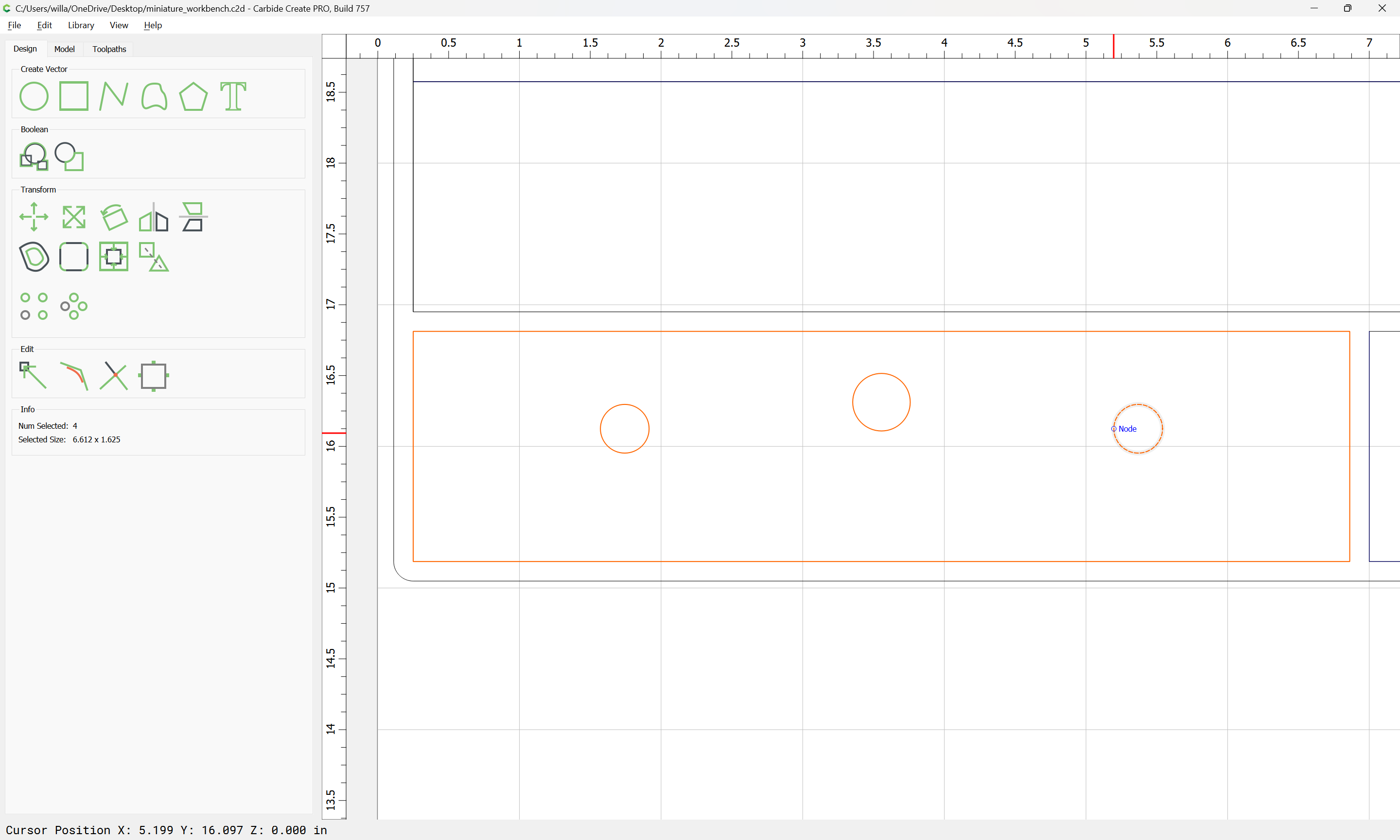Apply Boolean union on selection

point(34,156)
